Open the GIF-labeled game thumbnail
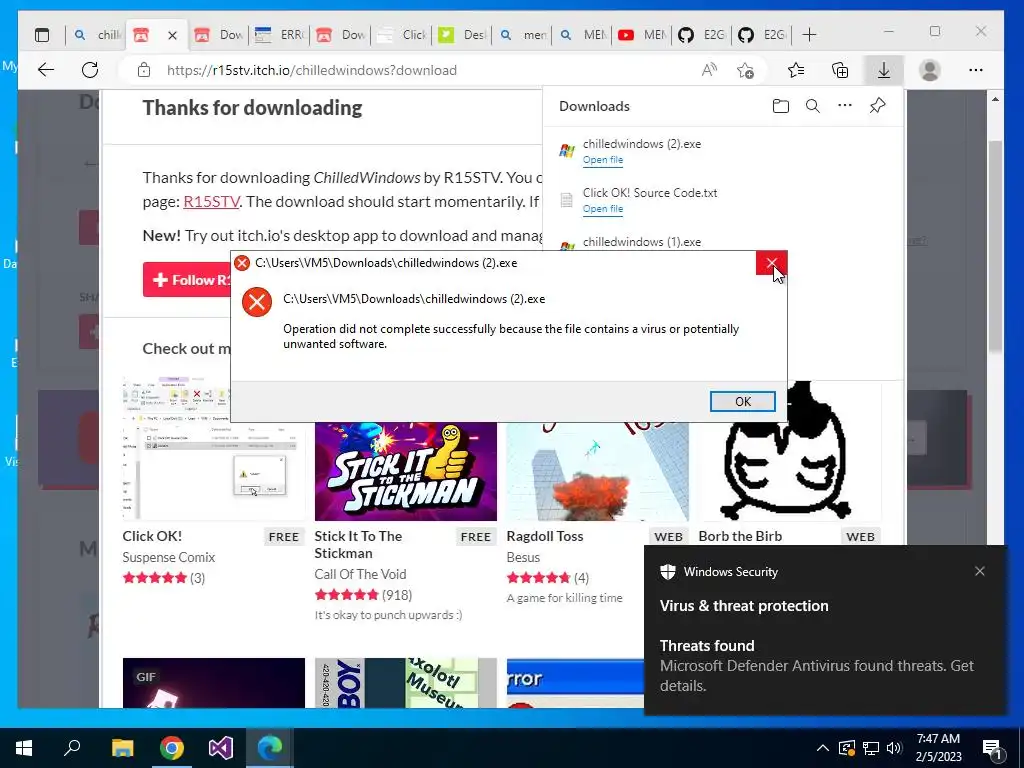The width and height of the screenshot is (1024, 768). click(214, 683)
